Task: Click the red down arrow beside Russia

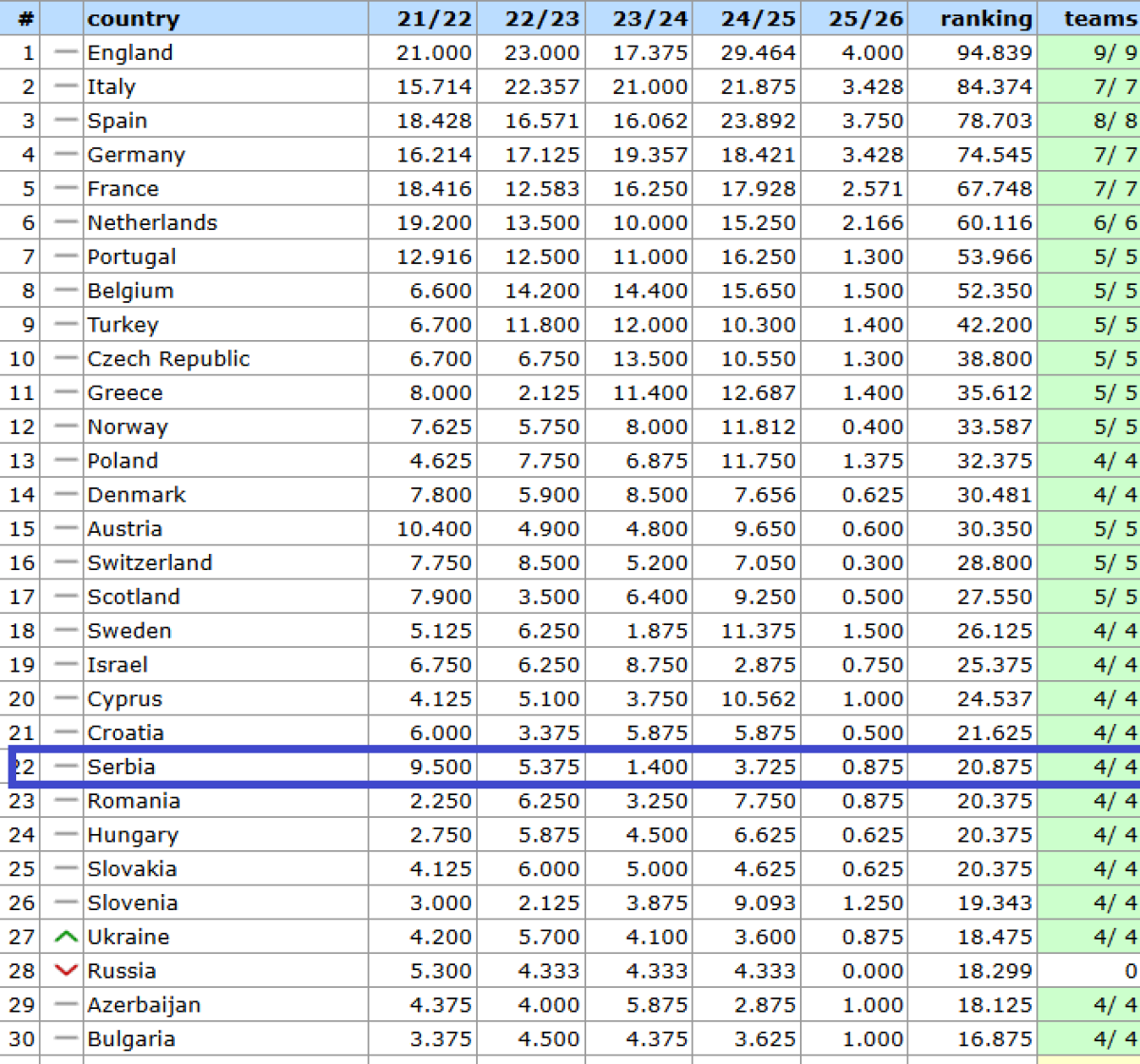Action: pyautogui.click(x=66, y=971)
